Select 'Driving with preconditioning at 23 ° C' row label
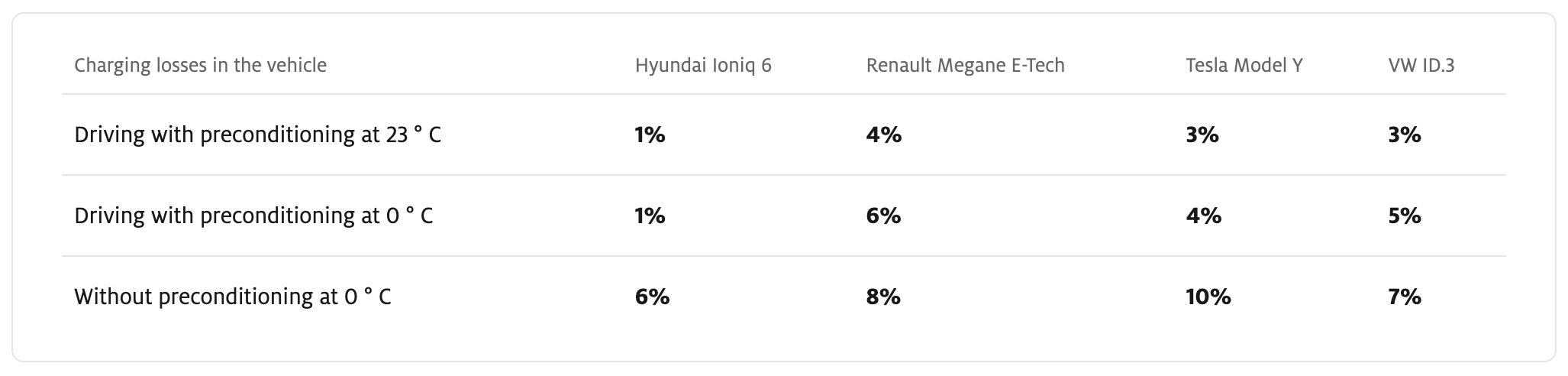The image size is (1568, 376). tap(257, 135)
